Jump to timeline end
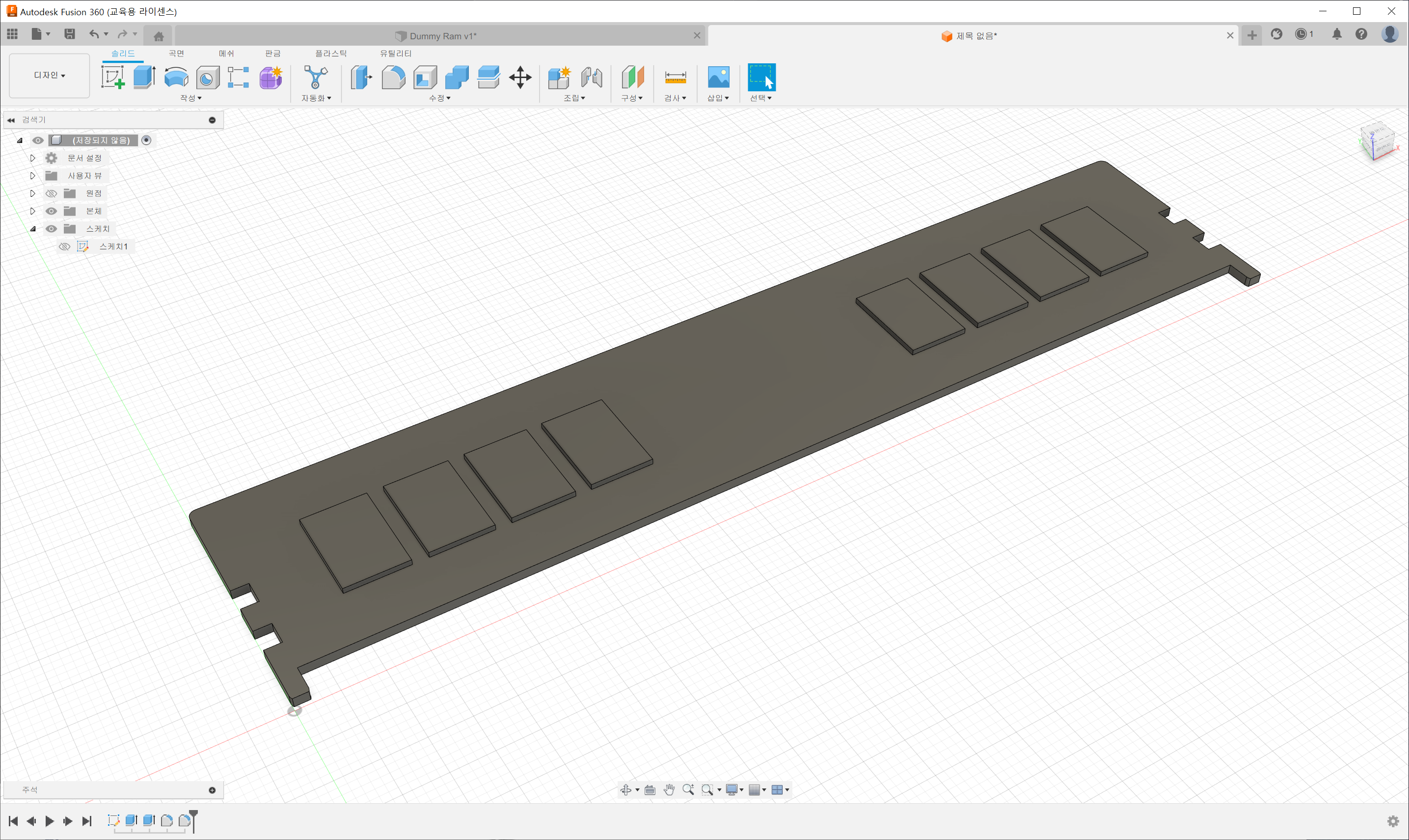 [x=86, y=821]
